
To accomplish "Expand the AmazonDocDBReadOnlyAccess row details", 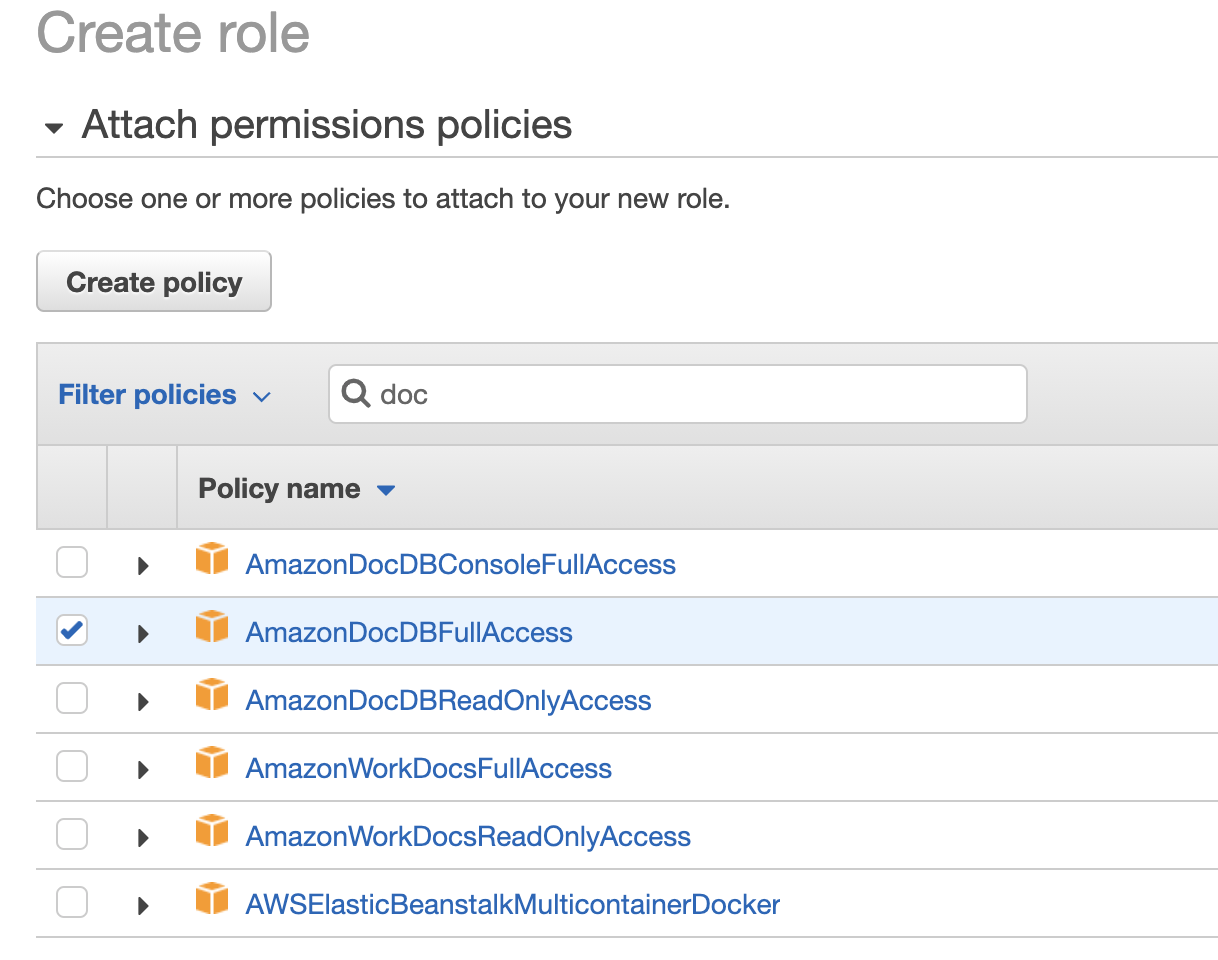I will tap(143, 702).
